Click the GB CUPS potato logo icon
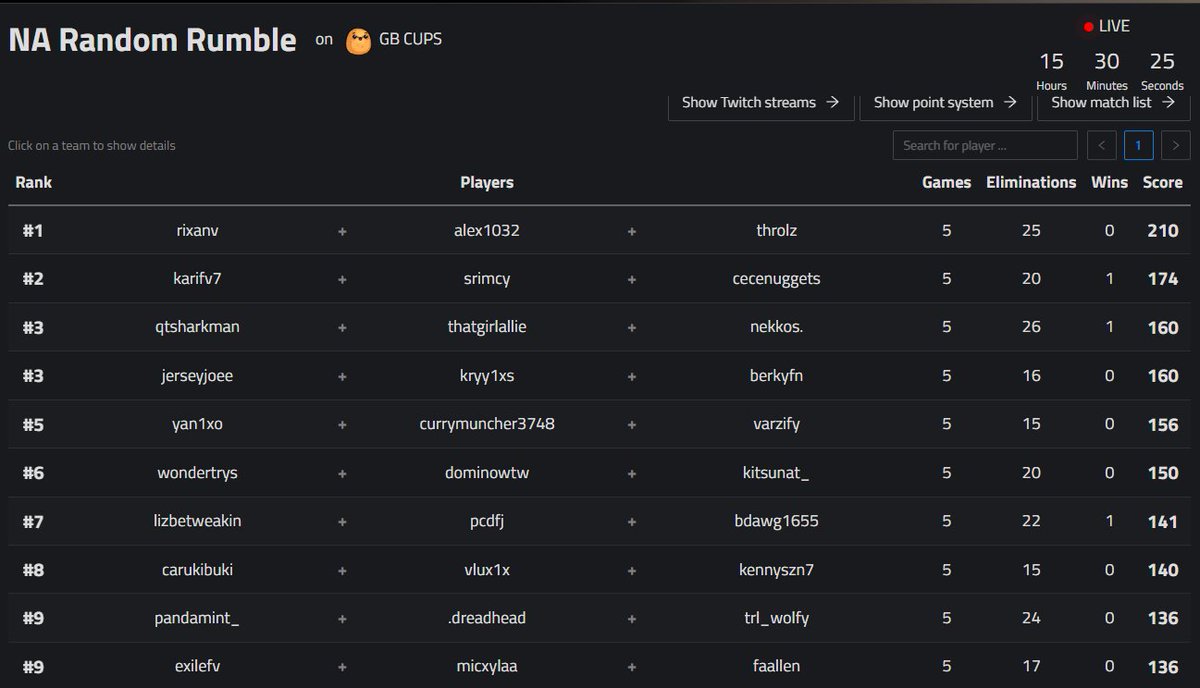 tap(358, 41)
